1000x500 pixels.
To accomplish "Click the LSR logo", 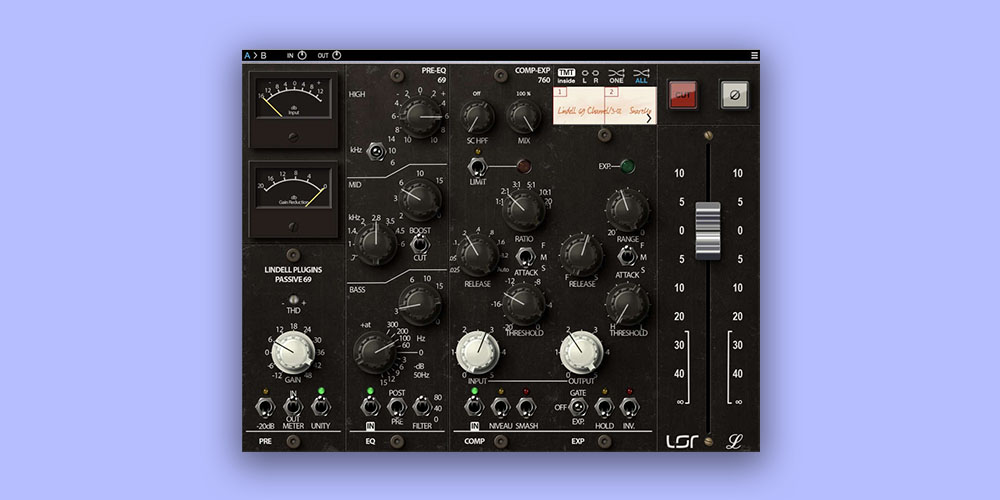I will click(682, 441).
